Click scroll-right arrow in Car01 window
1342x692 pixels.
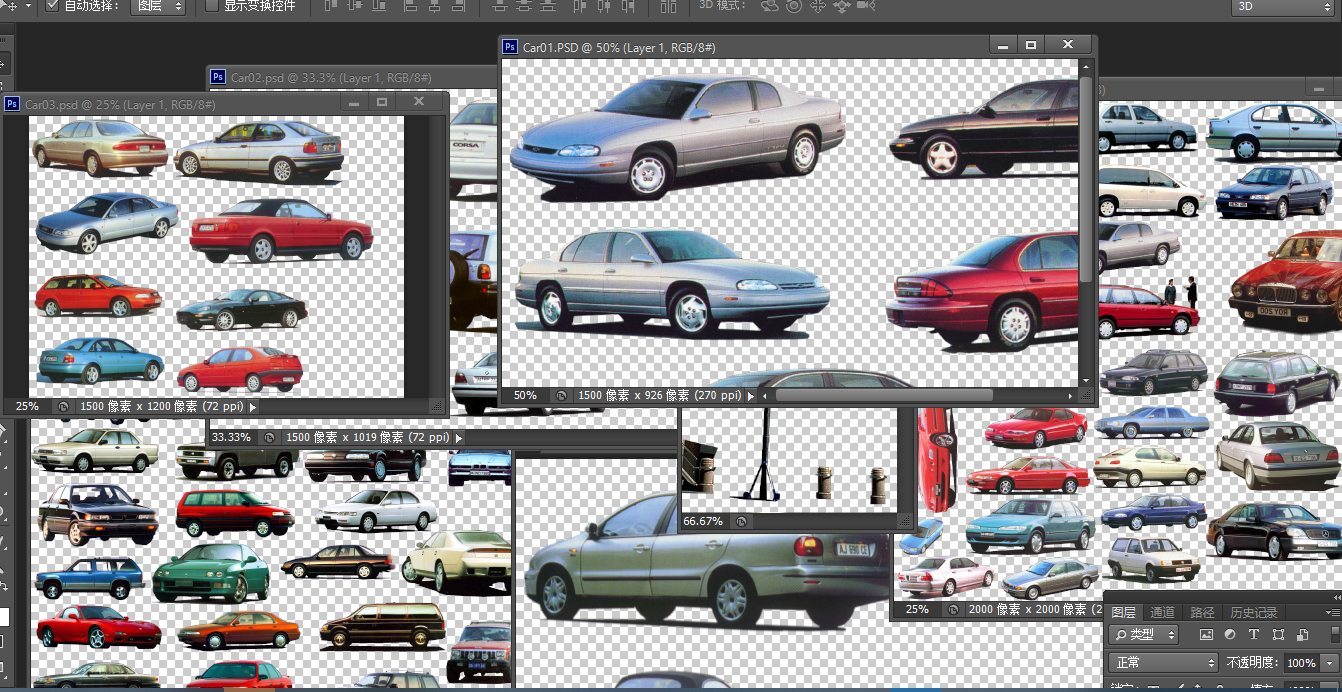click(x=1072, y=395)
